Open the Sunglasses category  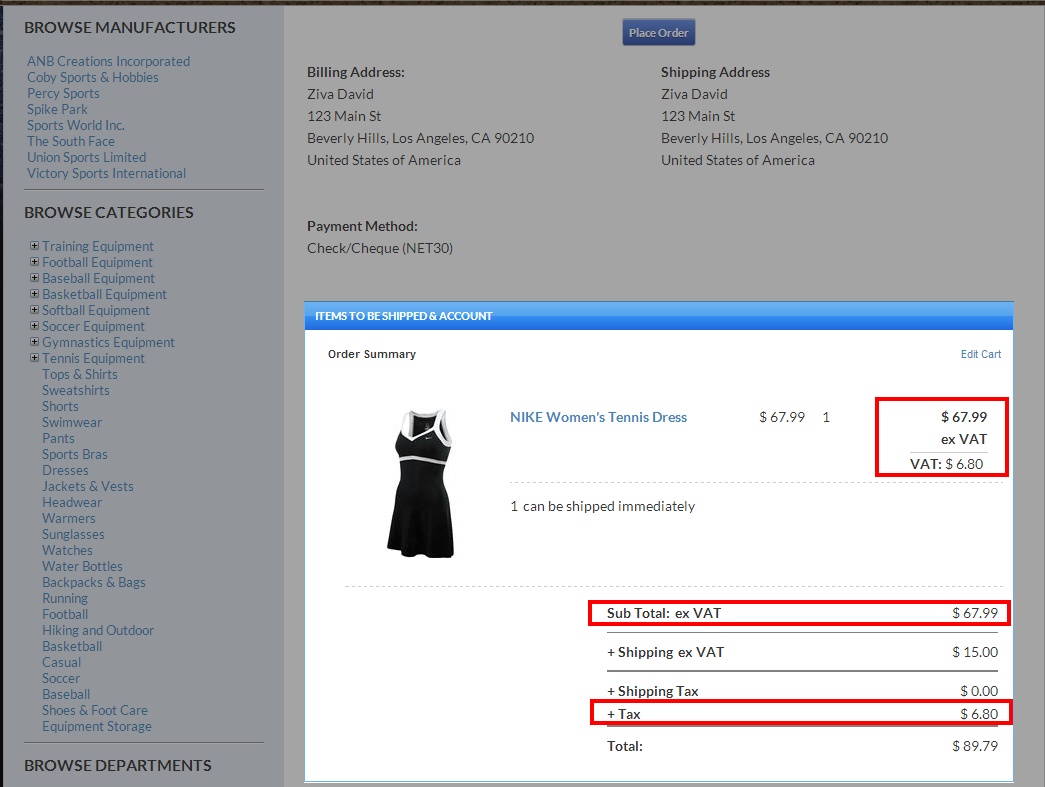point(73,534)
